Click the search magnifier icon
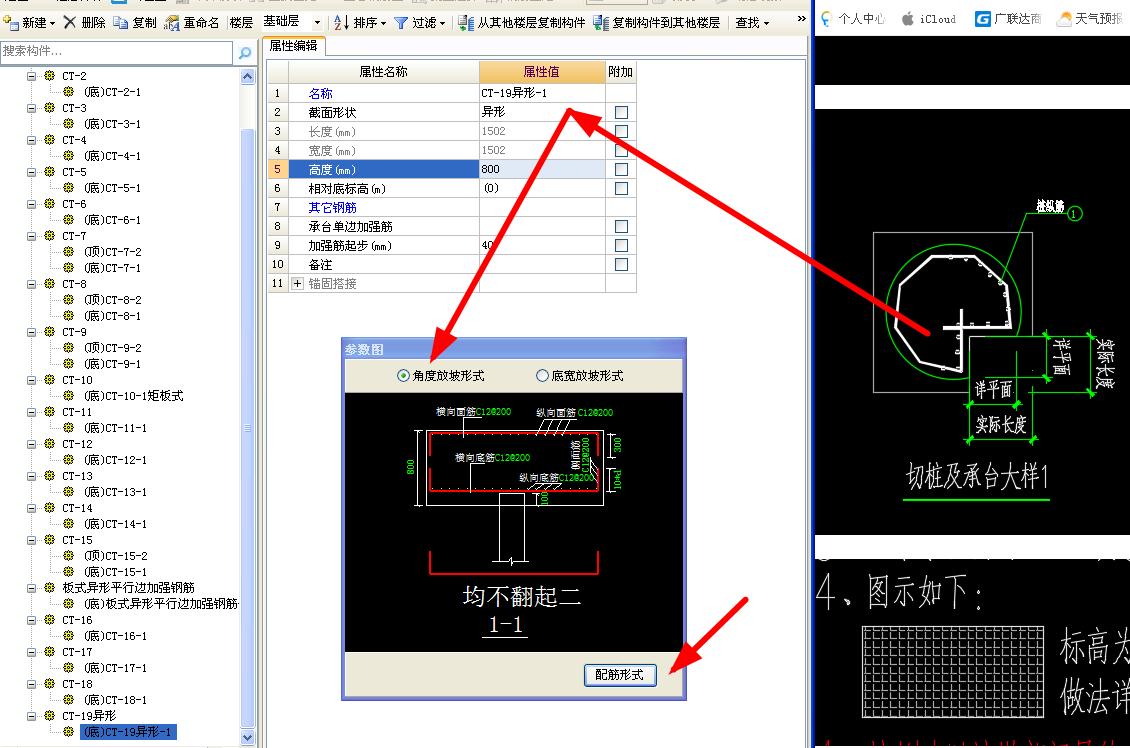Image resolution: width=1130 pixels, height=748 pixels. (245, 52)
